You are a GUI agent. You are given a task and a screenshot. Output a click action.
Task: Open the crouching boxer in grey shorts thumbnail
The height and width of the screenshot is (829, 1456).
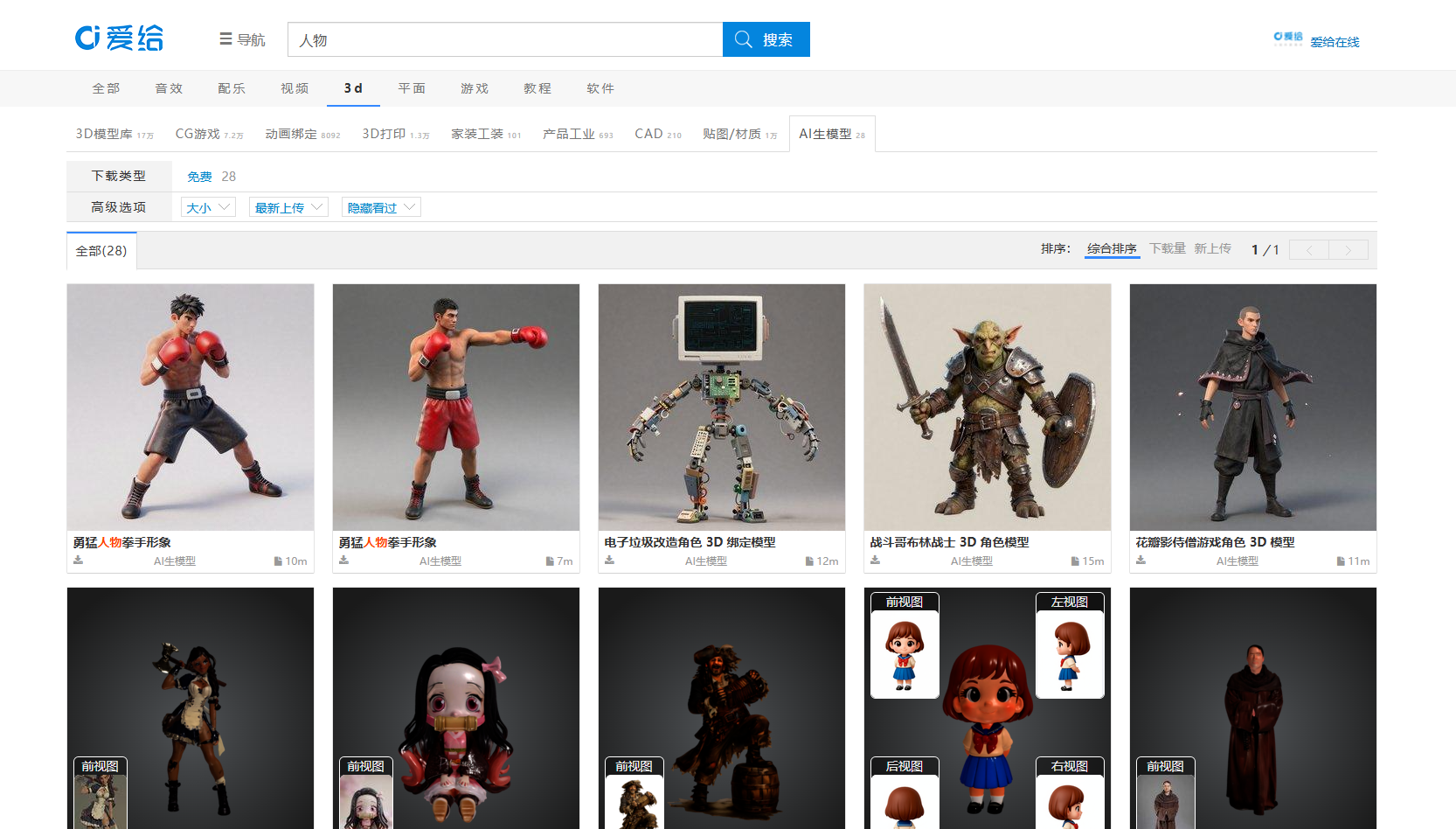point(191,408)
